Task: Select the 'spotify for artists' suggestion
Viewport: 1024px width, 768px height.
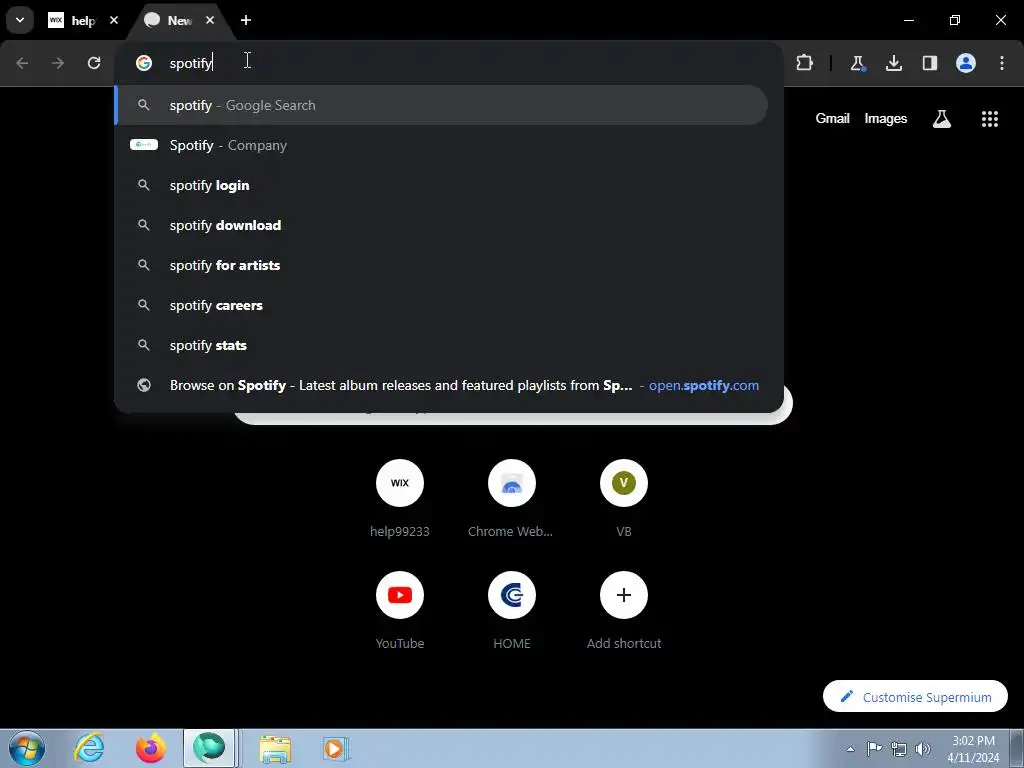Action: click(441, 265)
